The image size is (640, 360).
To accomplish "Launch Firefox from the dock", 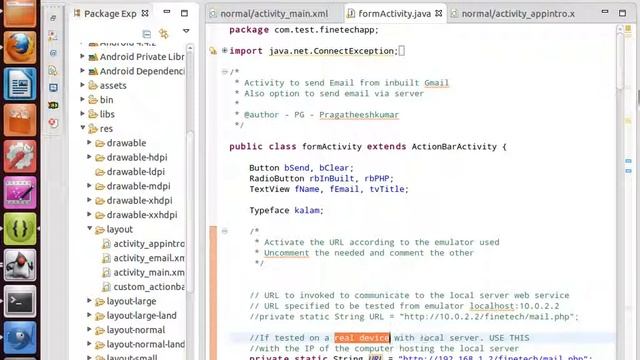I will pyautogui.click(x=20, y=48).
